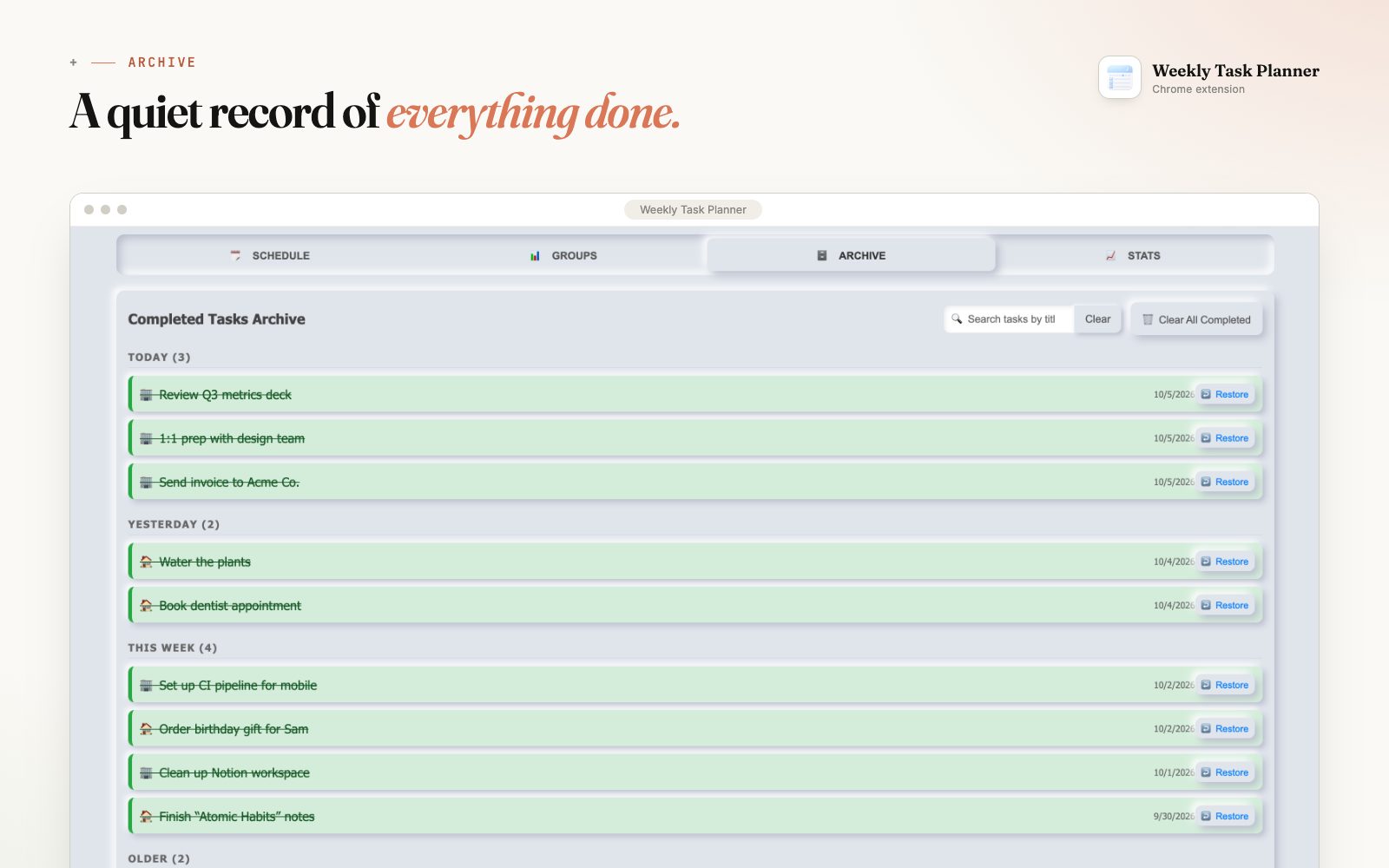The width and height of the screenshot is (1389, 868).
Task: Restore the Order birthday gift for Sam task
Action: pos(1225,729)
